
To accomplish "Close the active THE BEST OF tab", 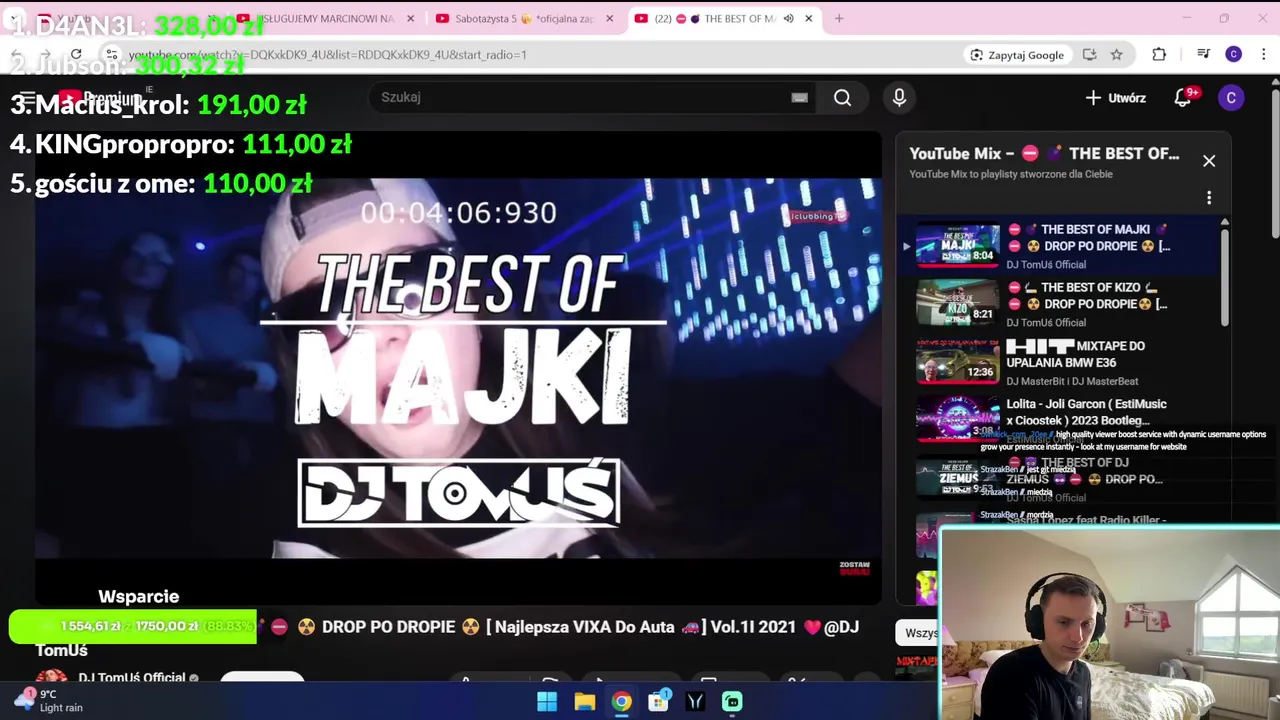I will tap(808, 18).
